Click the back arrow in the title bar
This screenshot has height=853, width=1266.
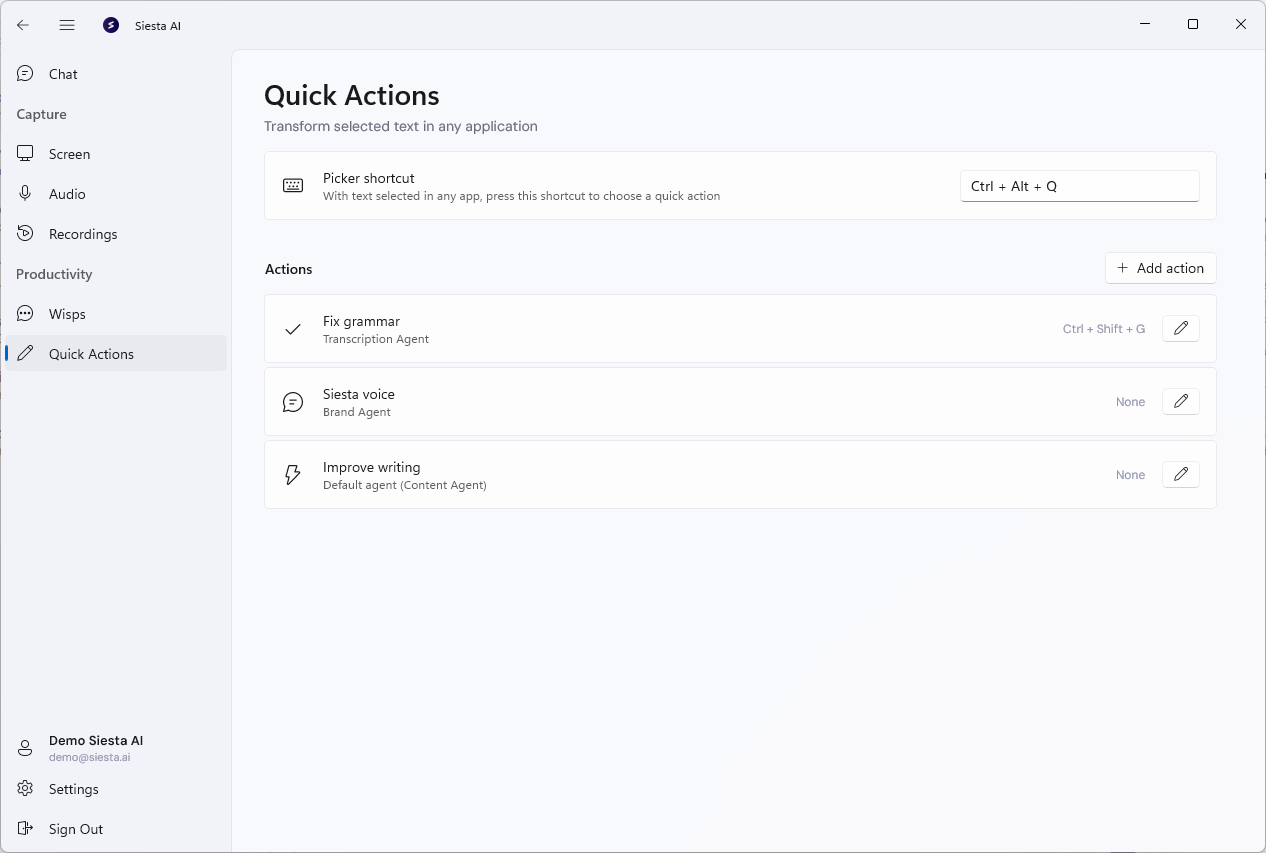[23, 25]
